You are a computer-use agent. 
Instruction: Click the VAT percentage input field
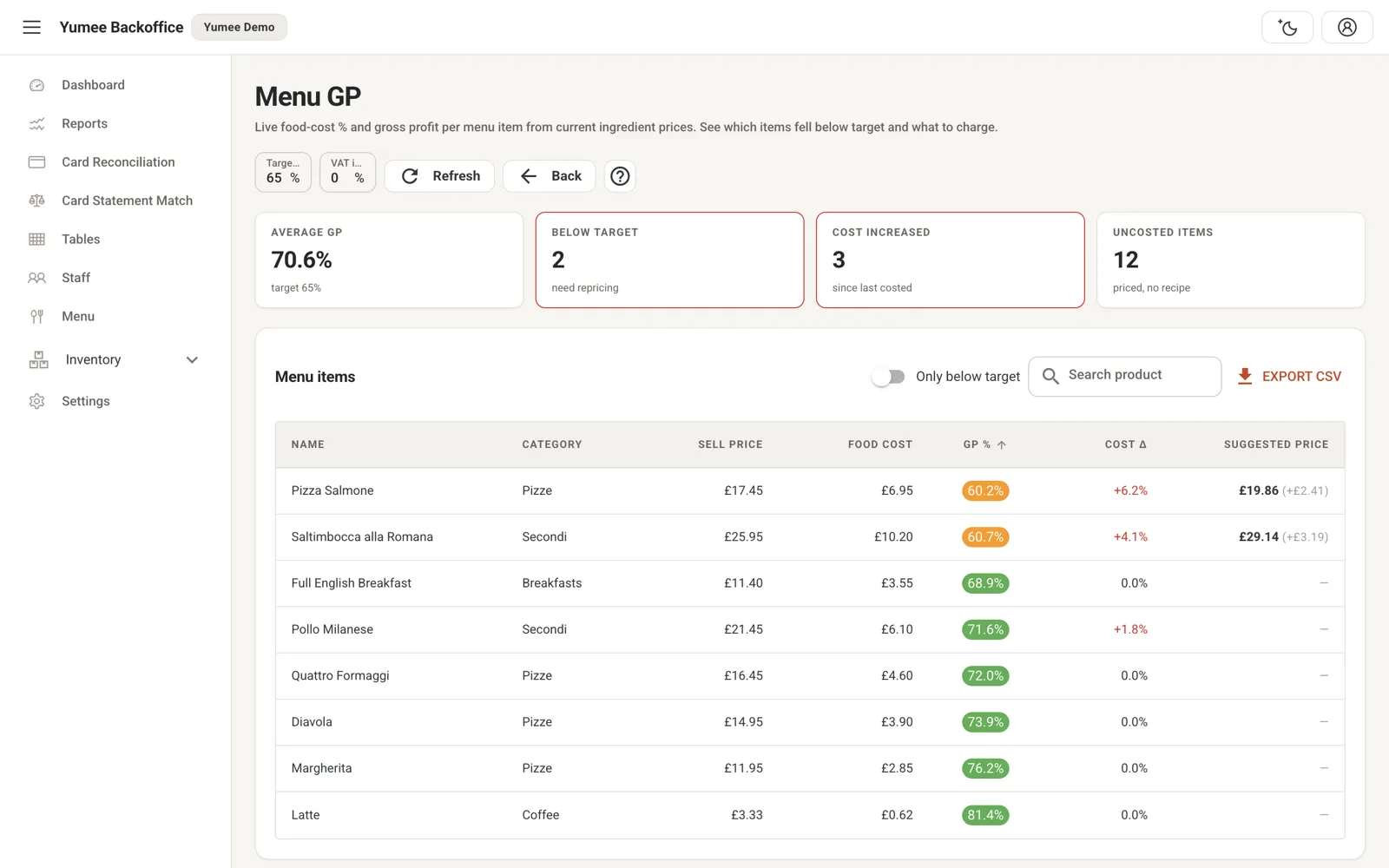347,172
